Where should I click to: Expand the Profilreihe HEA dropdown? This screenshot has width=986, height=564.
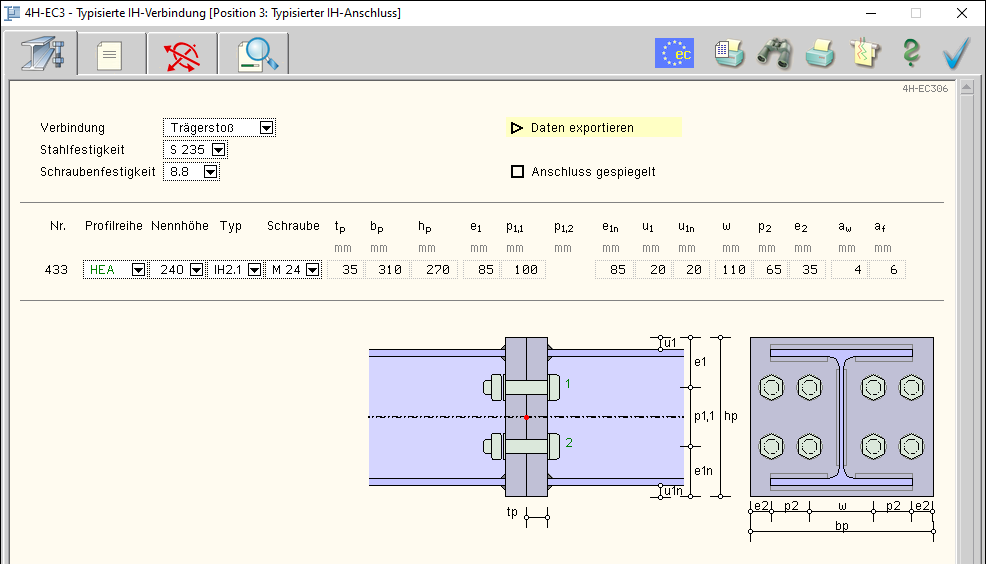point(137,270)
